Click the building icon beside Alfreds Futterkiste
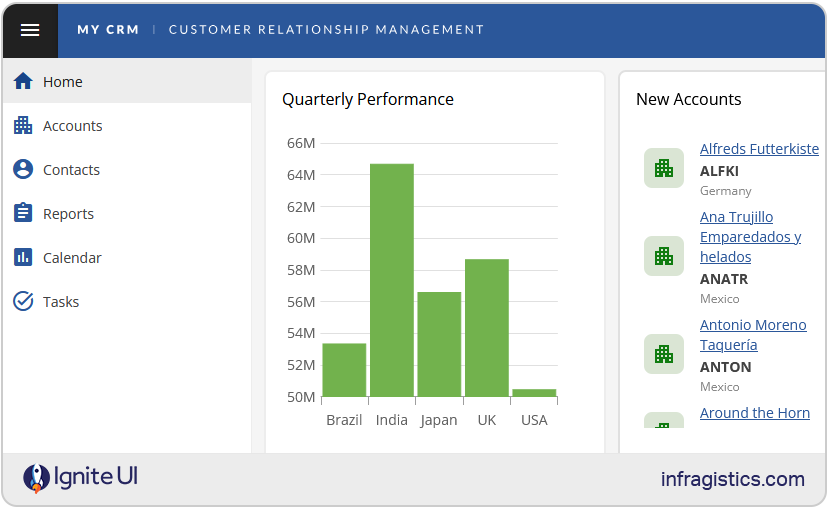This screenshot has height=509, width=828. (x=663, y=168)
